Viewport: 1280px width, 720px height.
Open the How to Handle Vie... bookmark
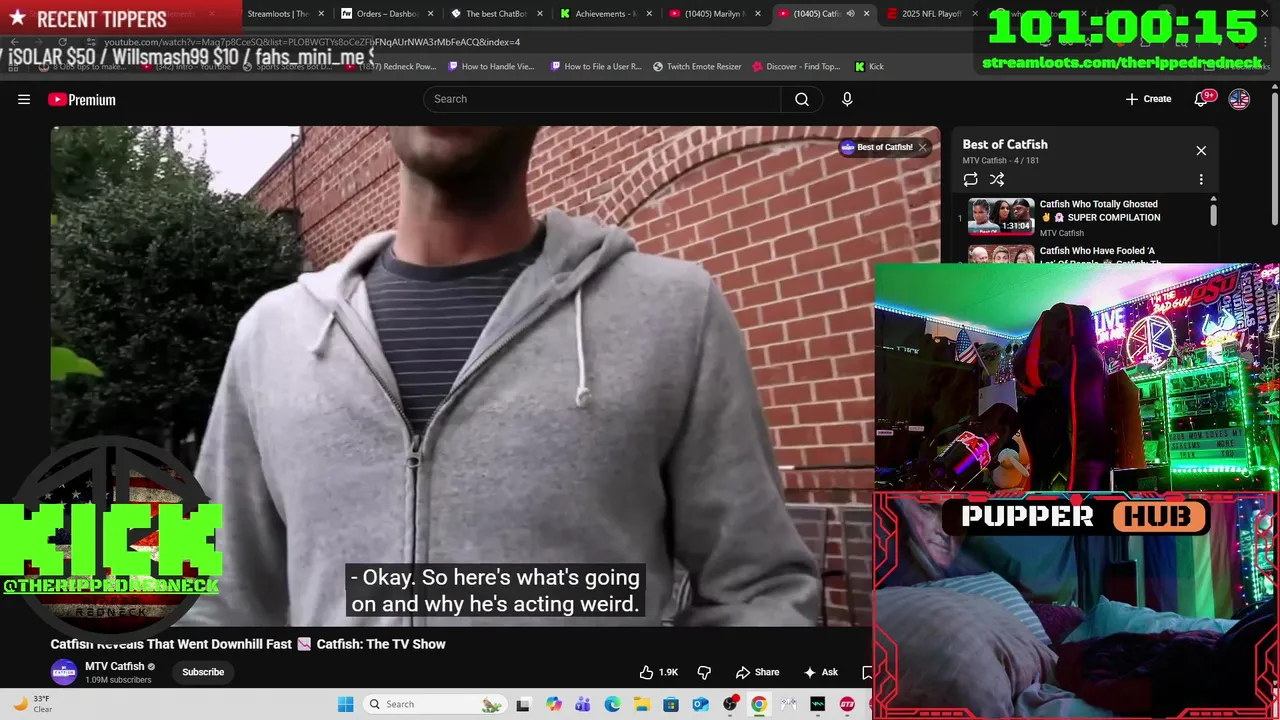[x=491, y=66]
